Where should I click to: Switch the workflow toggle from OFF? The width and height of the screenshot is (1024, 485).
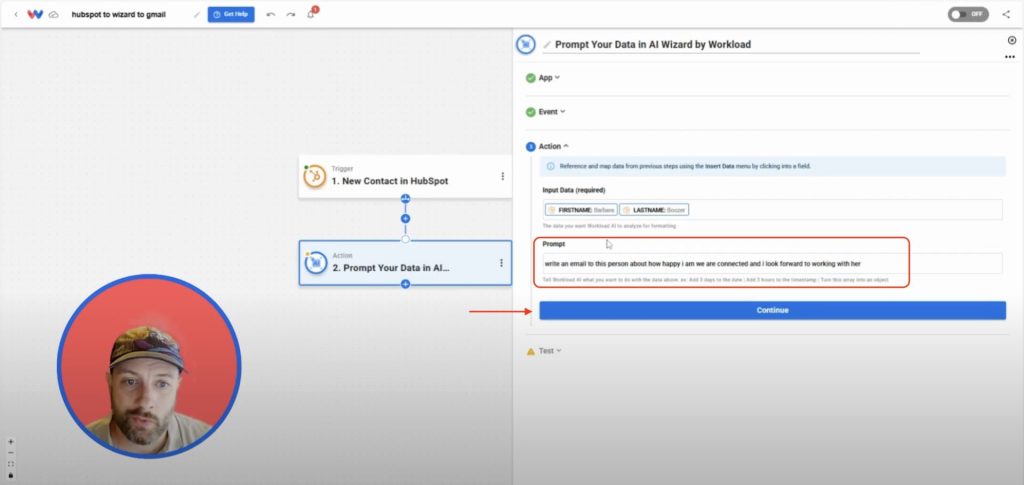(968, 14)
